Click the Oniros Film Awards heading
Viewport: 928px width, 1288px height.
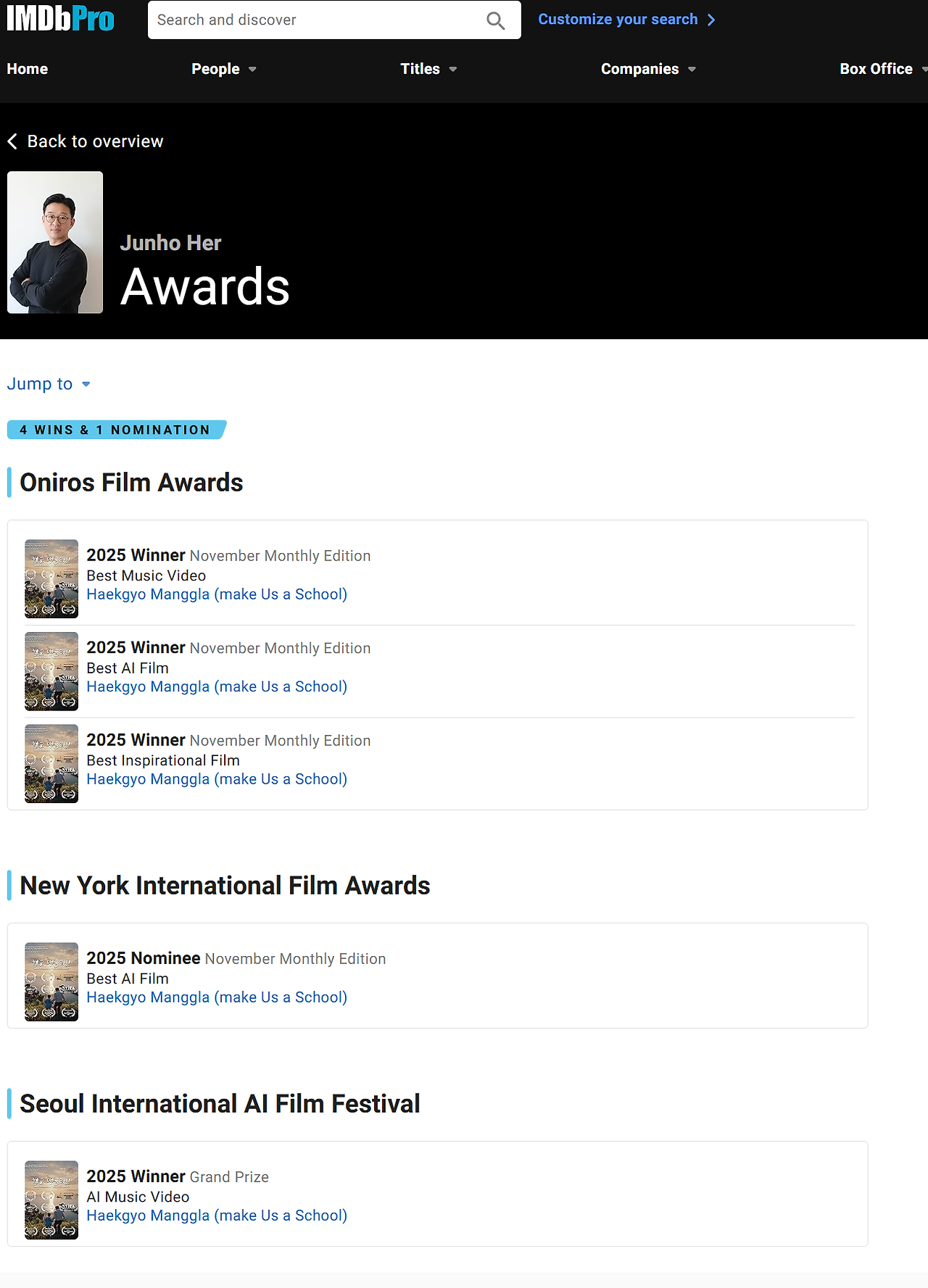(x=131, y=483)
